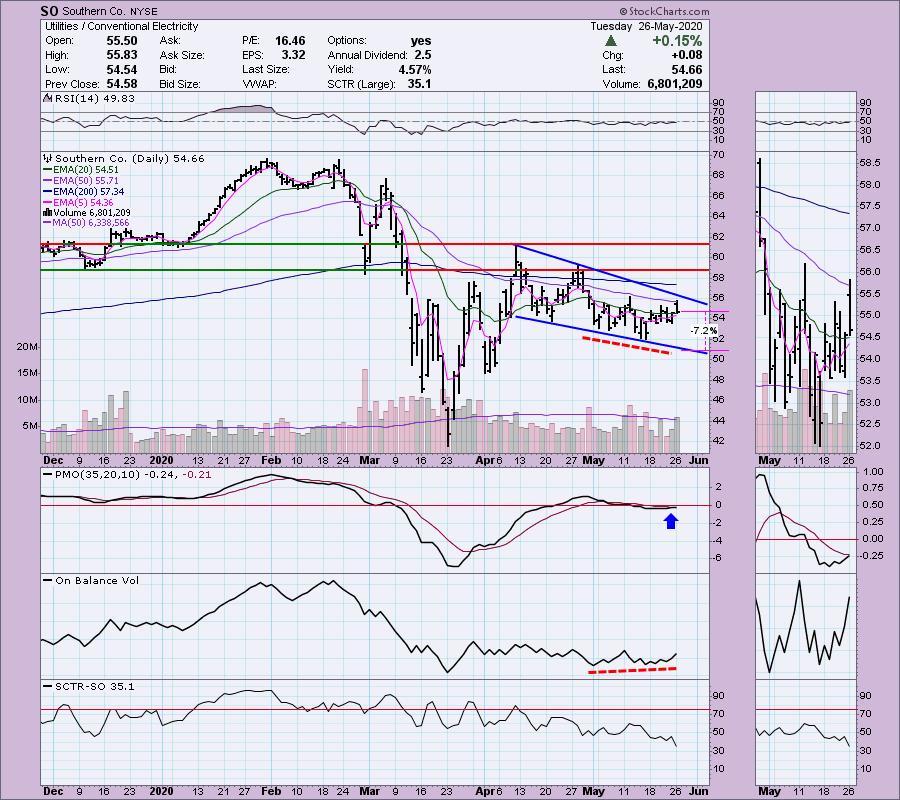This screenshot has width=900, height=800.
Task: Click the '-7.2%' annotation label on the price chart
Action: point(704,331)
